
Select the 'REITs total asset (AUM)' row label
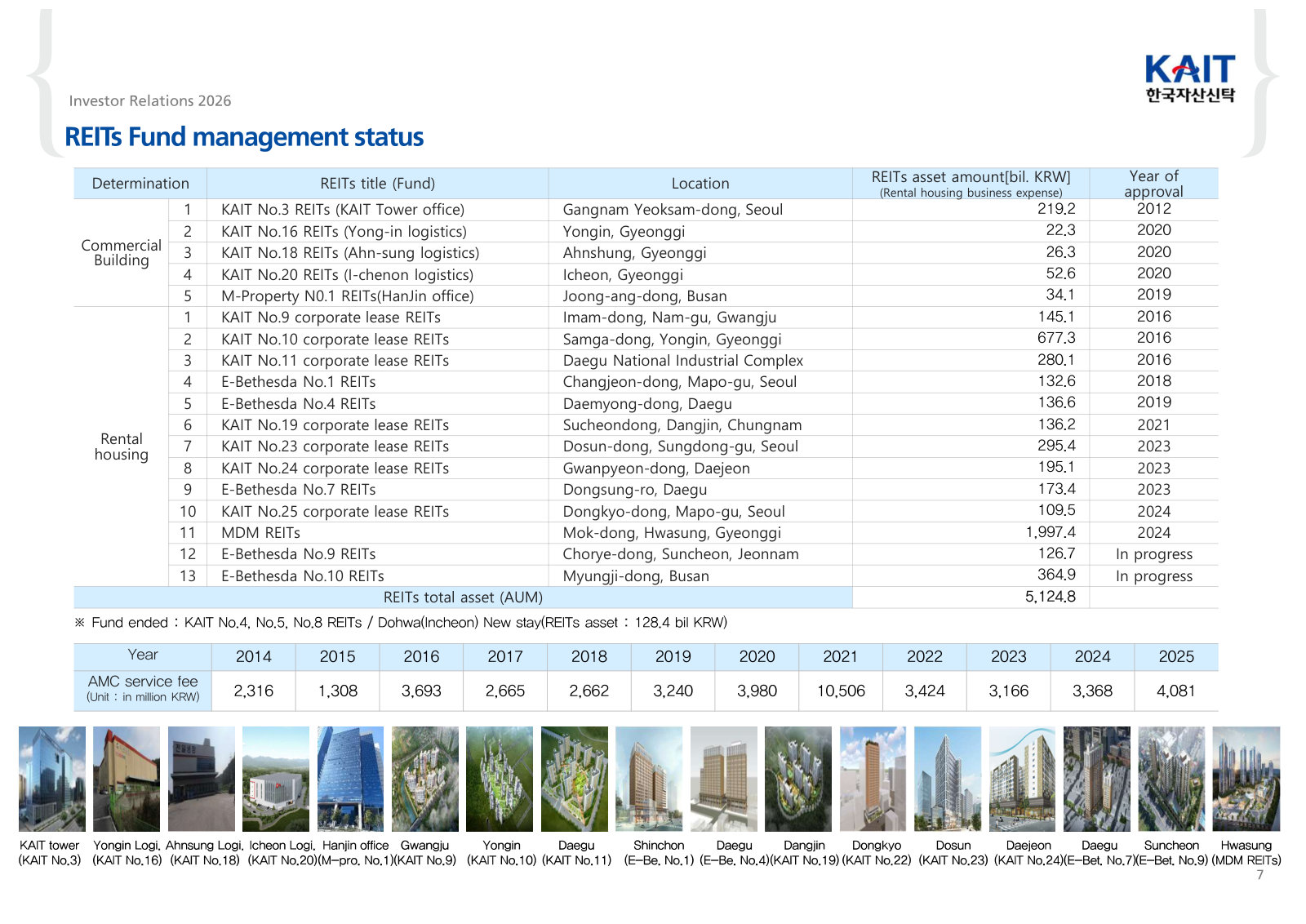(x=463, y=597)
